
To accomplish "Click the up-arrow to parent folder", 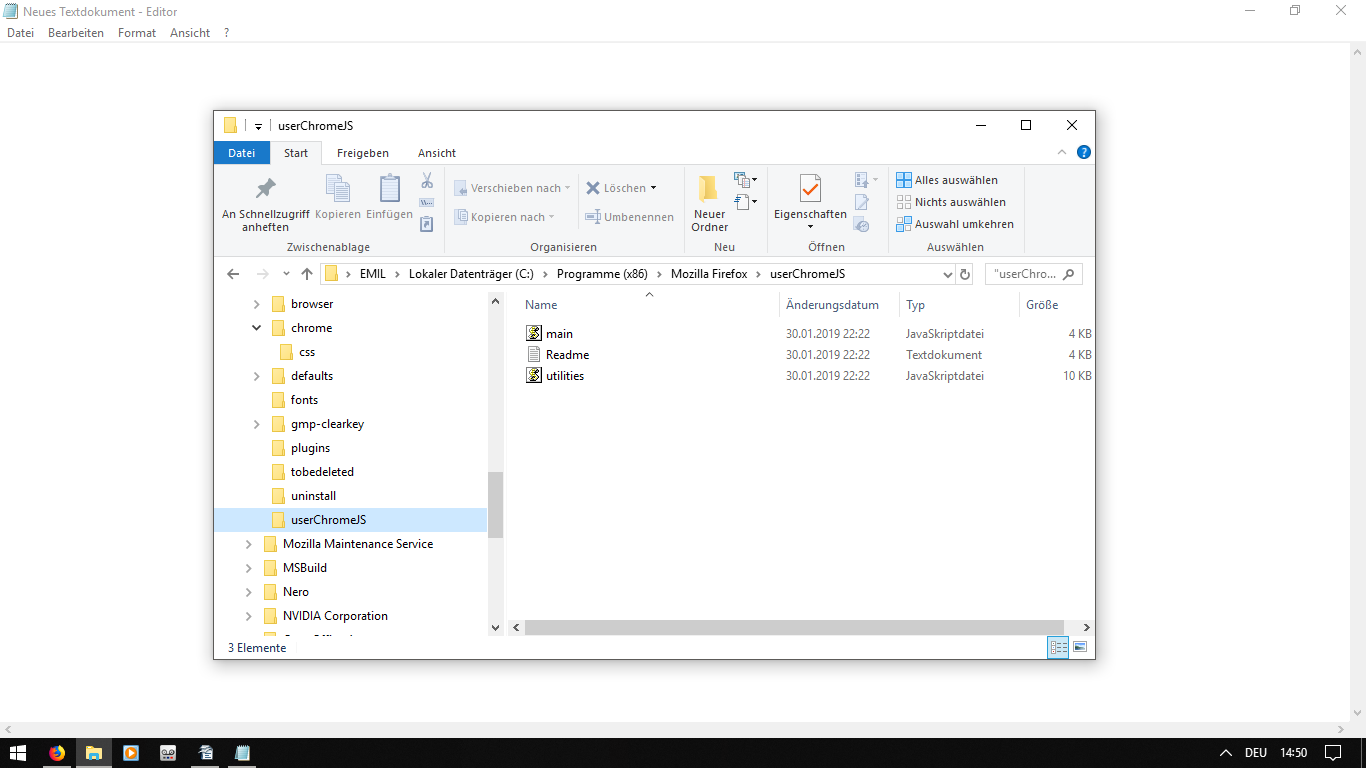I will coord(307,274).
